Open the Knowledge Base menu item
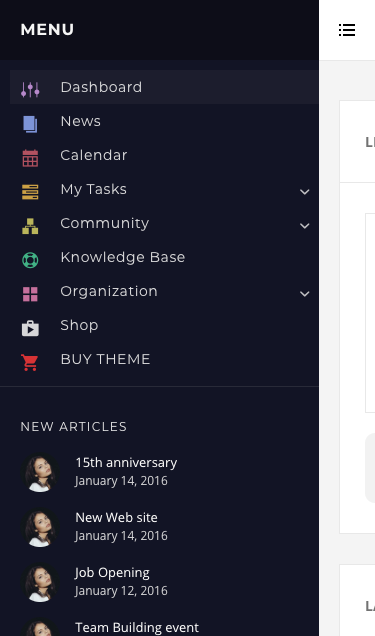The height and width of the screenshot is (636, 375). tap(164, 257)
